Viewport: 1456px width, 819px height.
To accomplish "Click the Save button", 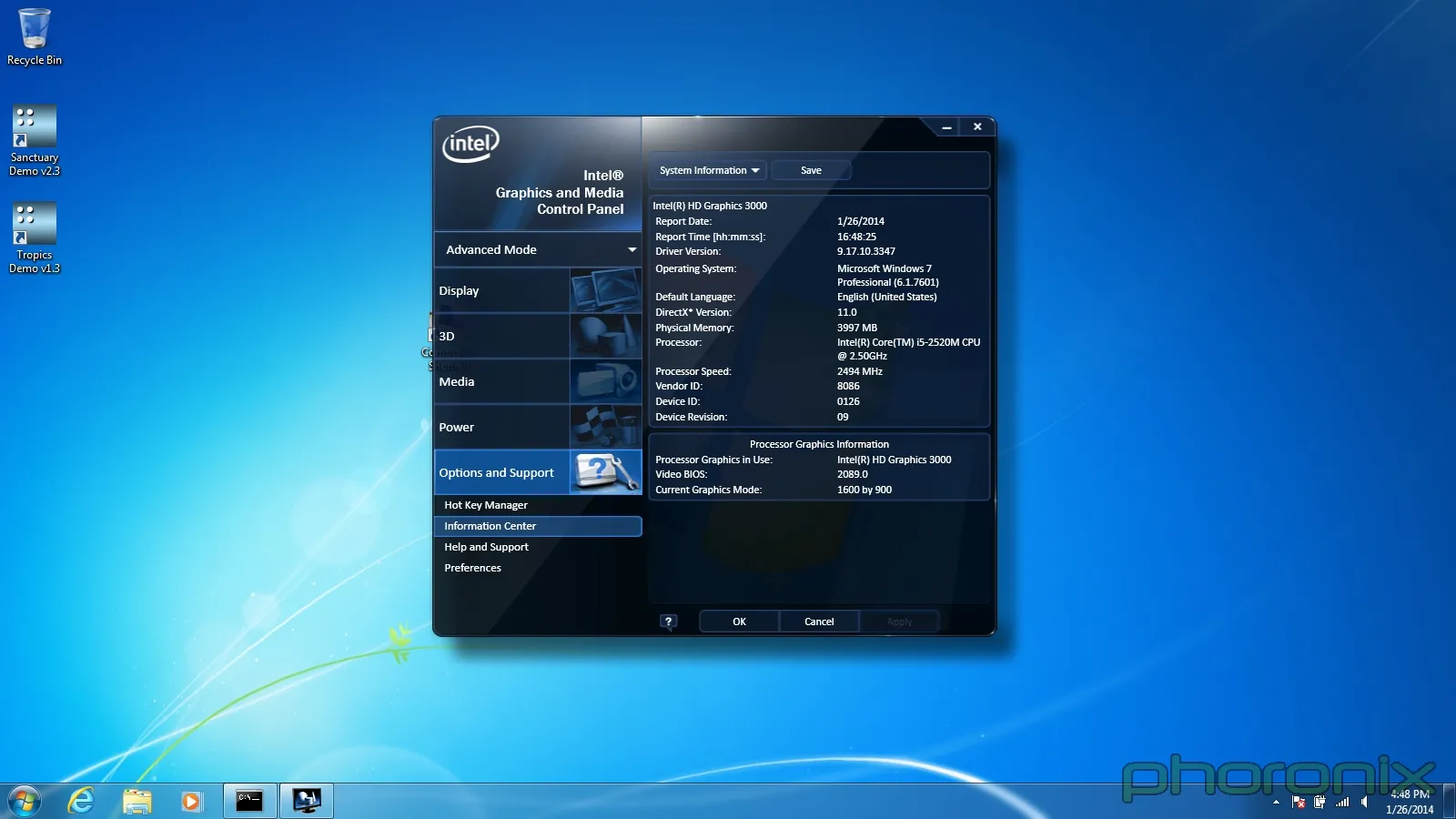I will pos(811,170).
